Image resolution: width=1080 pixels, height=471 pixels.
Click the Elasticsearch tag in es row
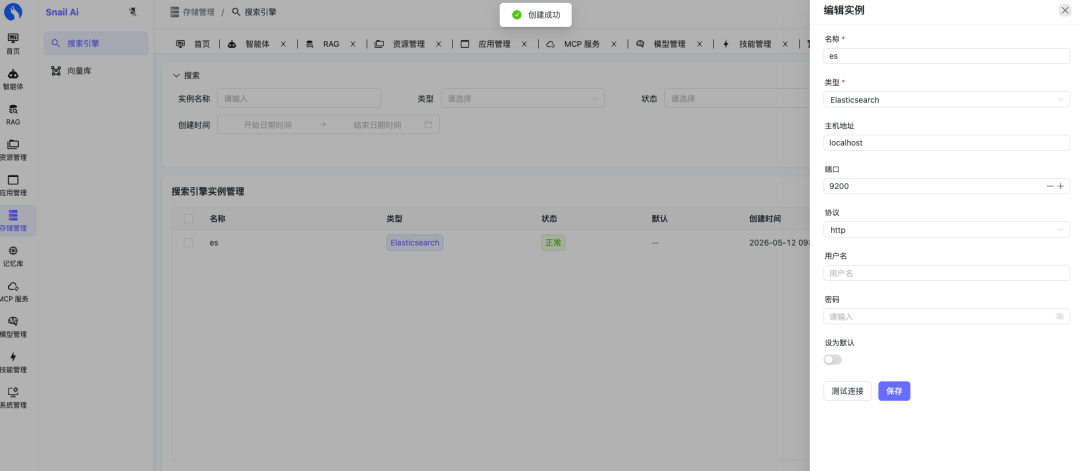click(415, 243)
